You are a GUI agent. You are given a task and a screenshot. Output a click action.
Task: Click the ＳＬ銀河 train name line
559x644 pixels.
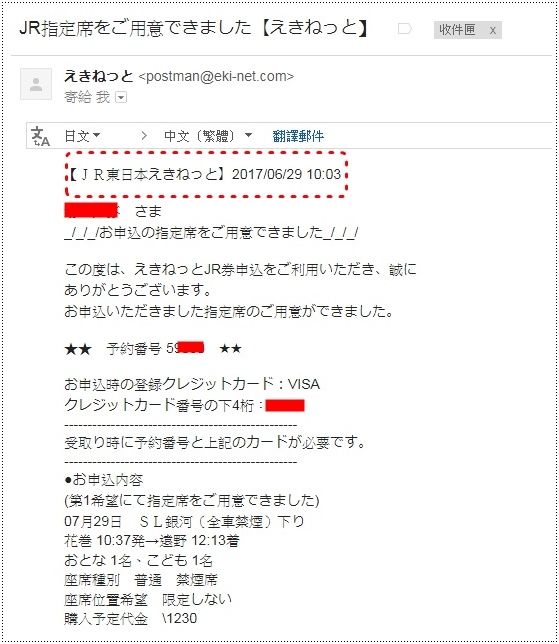(184, 522)
